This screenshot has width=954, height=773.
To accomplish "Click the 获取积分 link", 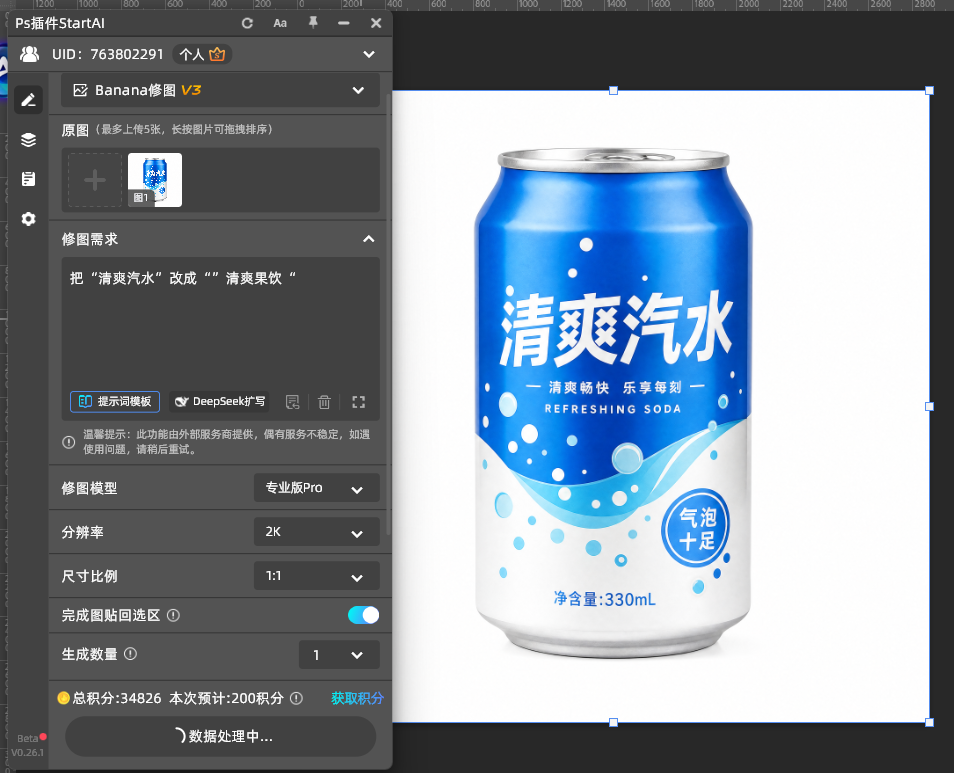I will [358, 698].
